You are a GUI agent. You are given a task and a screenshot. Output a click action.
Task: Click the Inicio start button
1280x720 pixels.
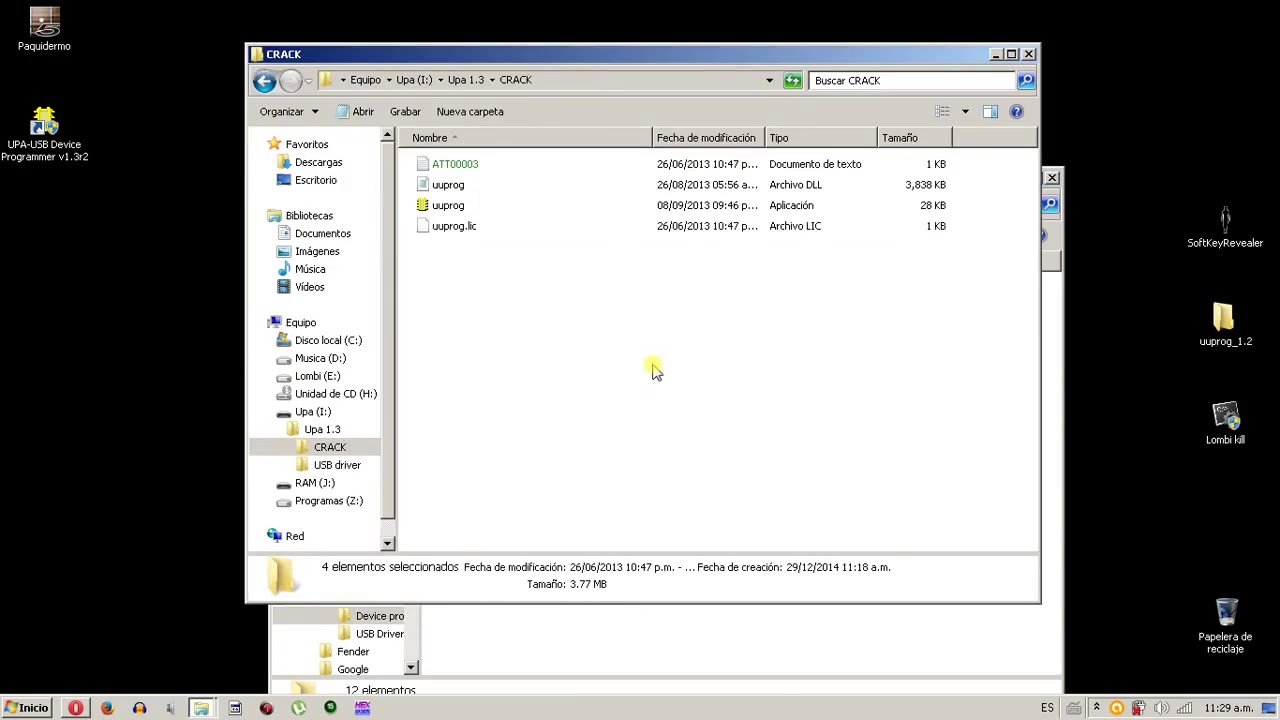26,708
